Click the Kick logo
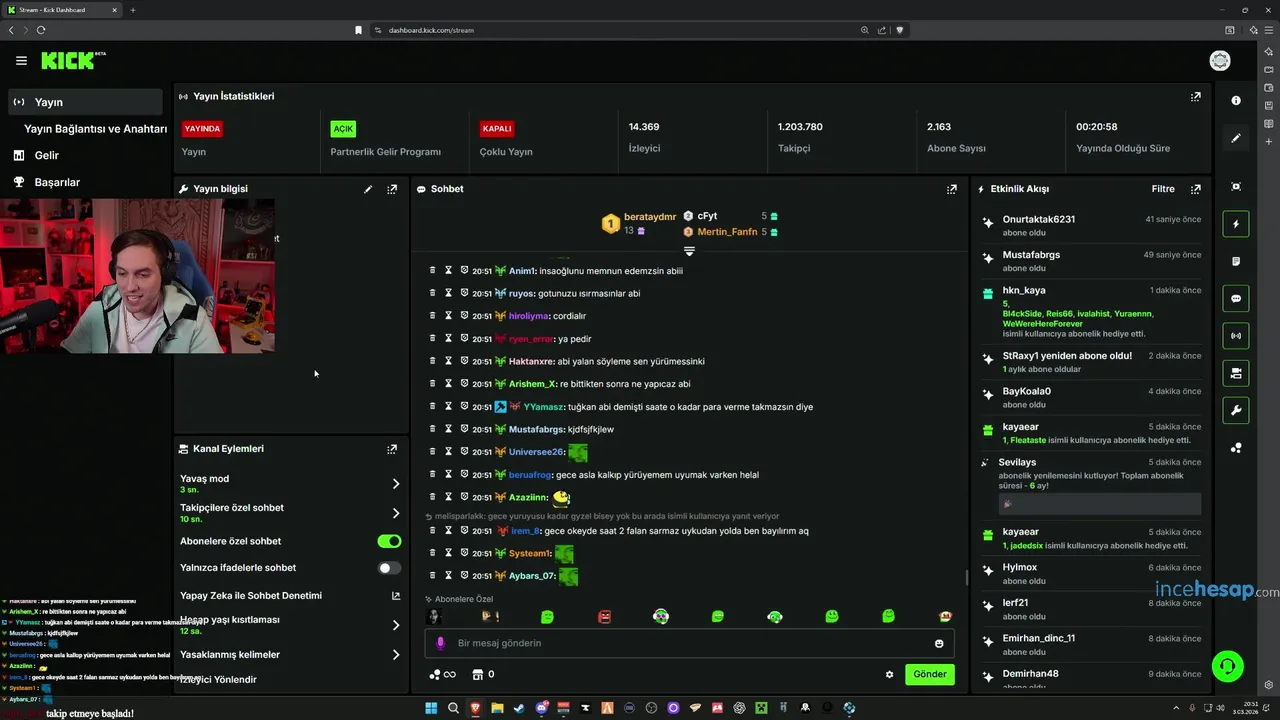The height and width of the screenshot is (720, 1280). click(x=73, y=61)
